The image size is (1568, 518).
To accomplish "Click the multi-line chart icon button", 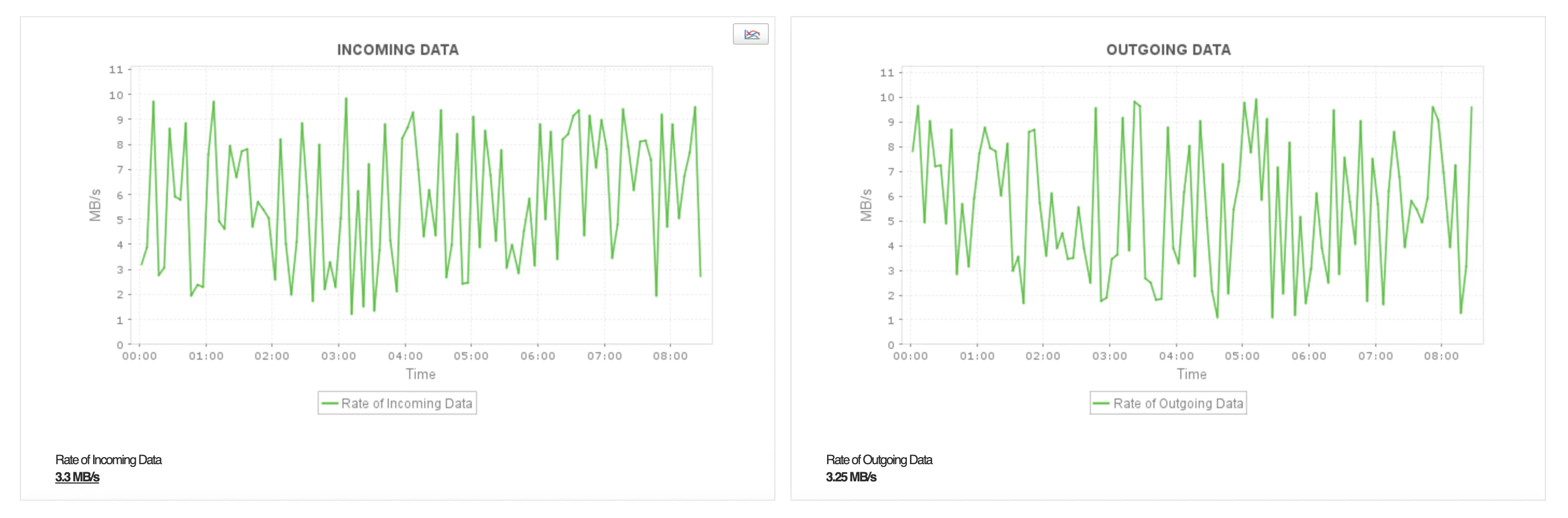I will 751,34.
